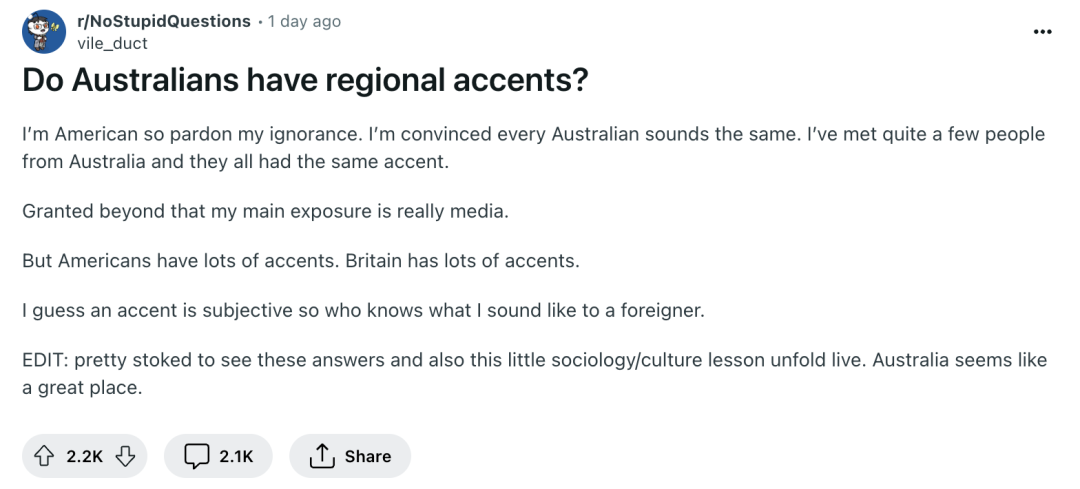Open the three-dot post options menu
This screenshot has height=489, width=1080.
pyautogui.click(x=1043, y=31)
